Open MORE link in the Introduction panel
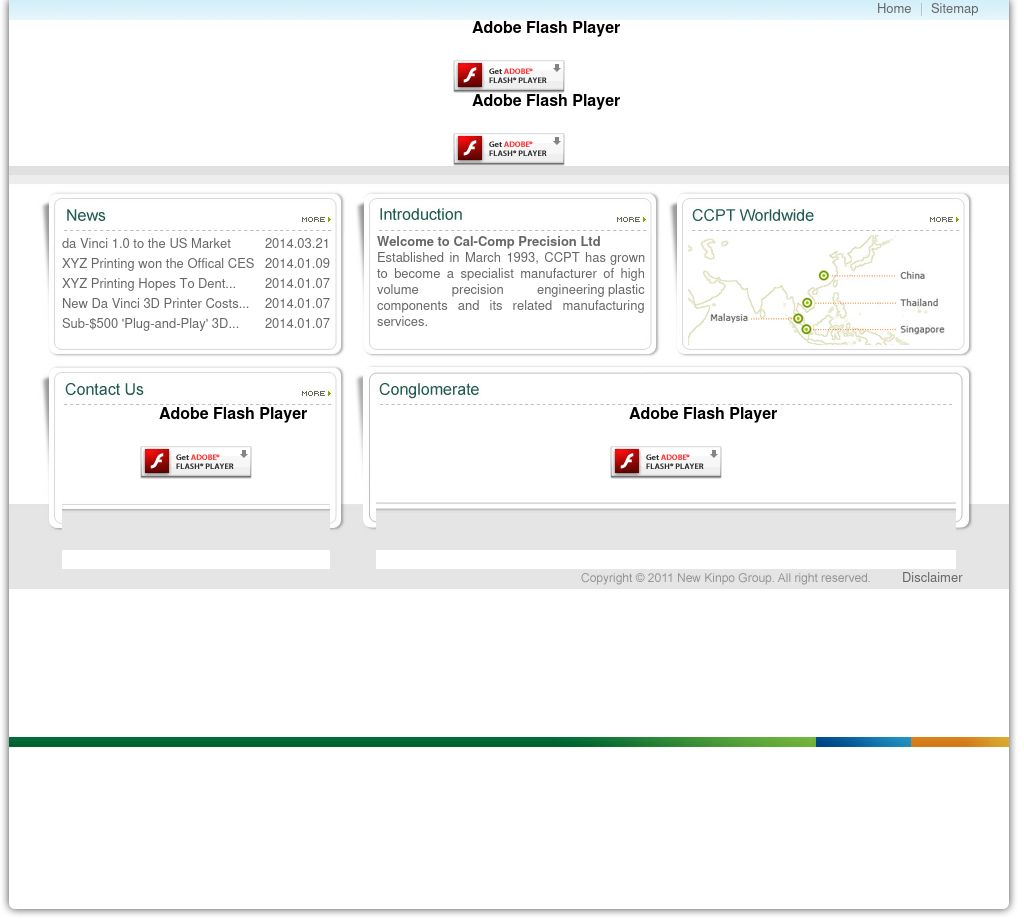The width and height of the screenshot is (1024, 919). click(630, 220)
